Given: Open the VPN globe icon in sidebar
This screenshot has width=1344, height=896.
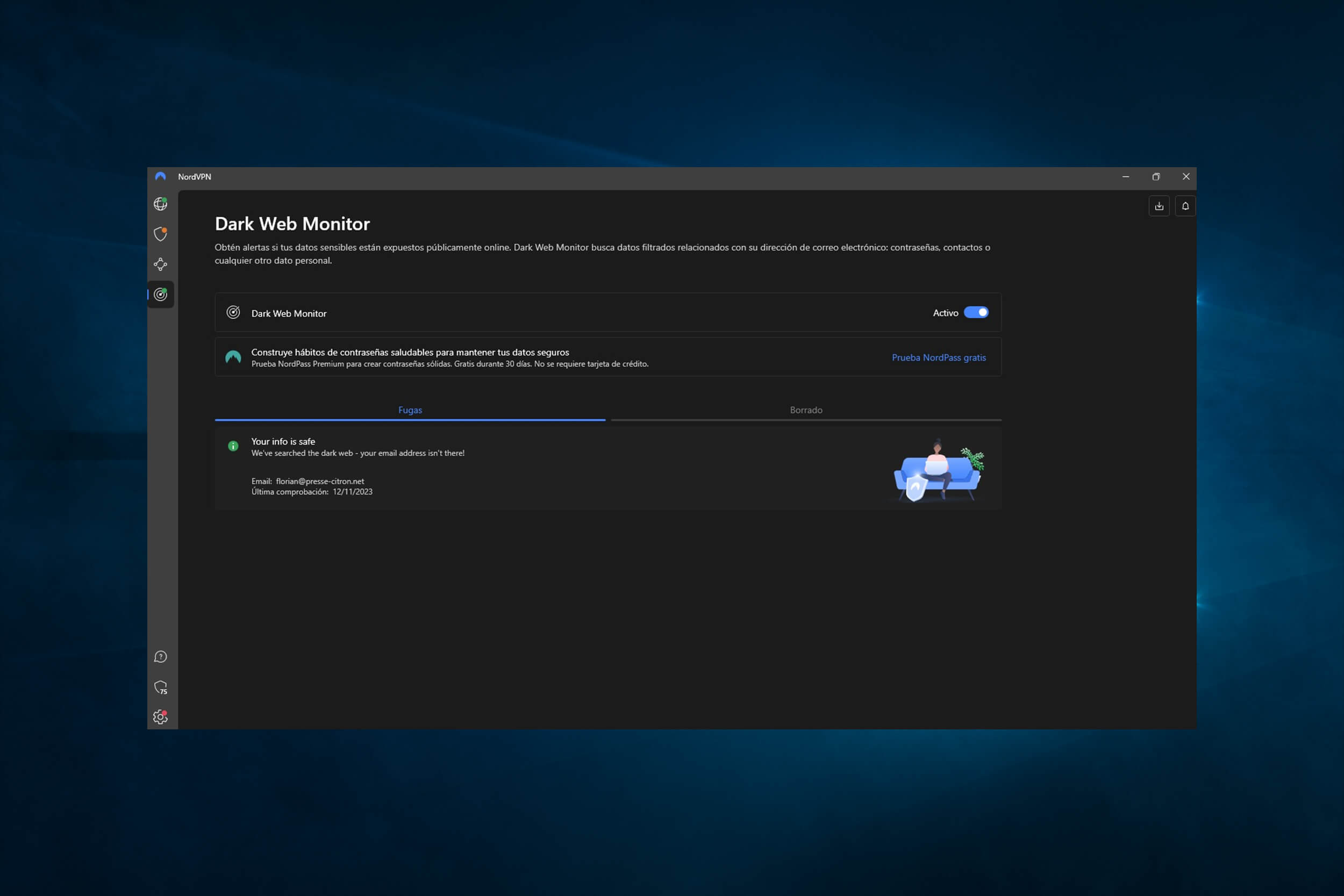Looking at the screenshot, I should (161, 204).
